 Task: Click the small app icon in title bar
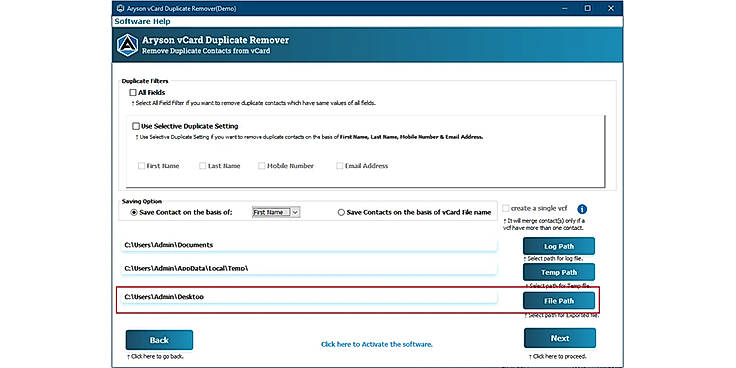click(x=121, y=8)
